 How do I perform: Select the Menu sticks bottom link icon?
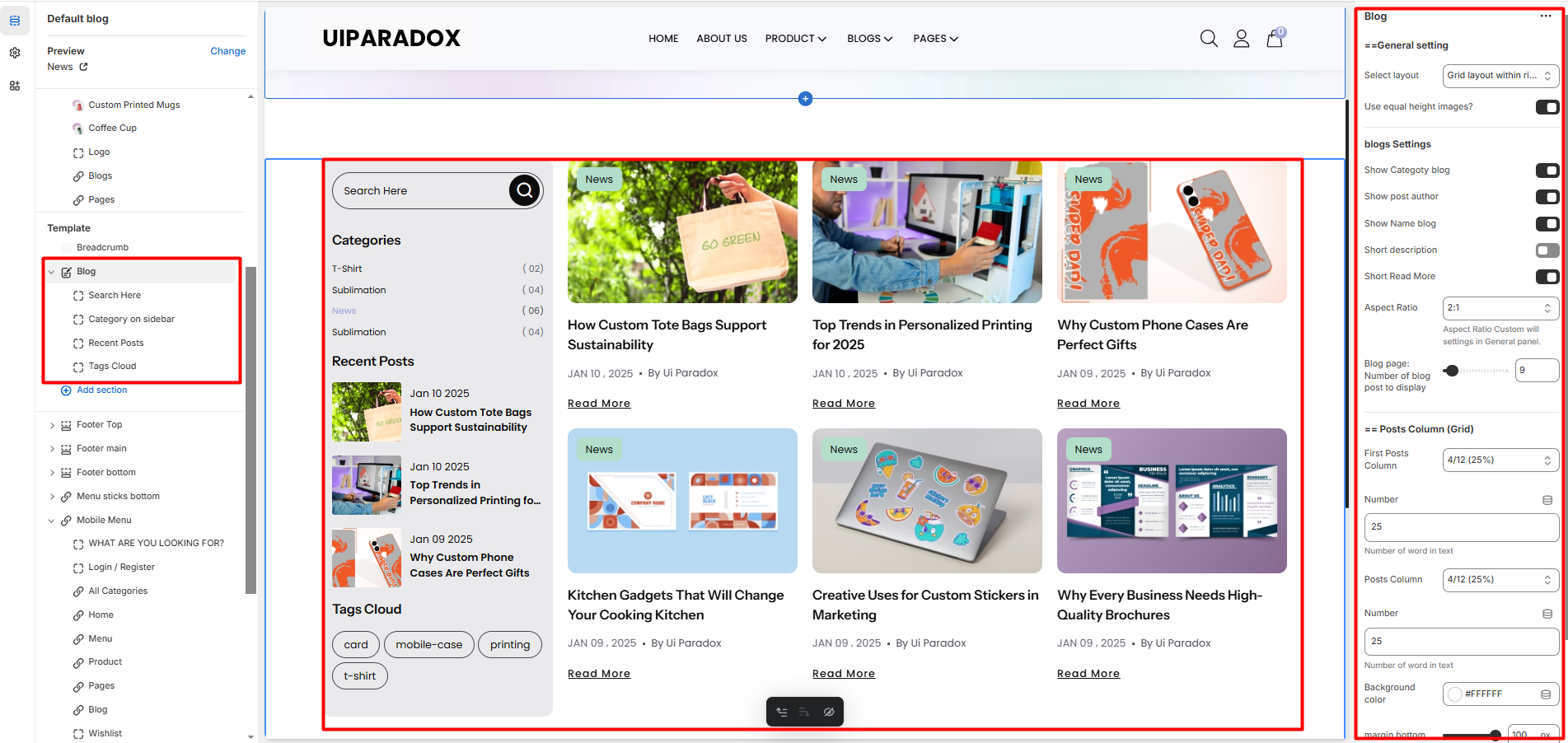coord(66,497)
